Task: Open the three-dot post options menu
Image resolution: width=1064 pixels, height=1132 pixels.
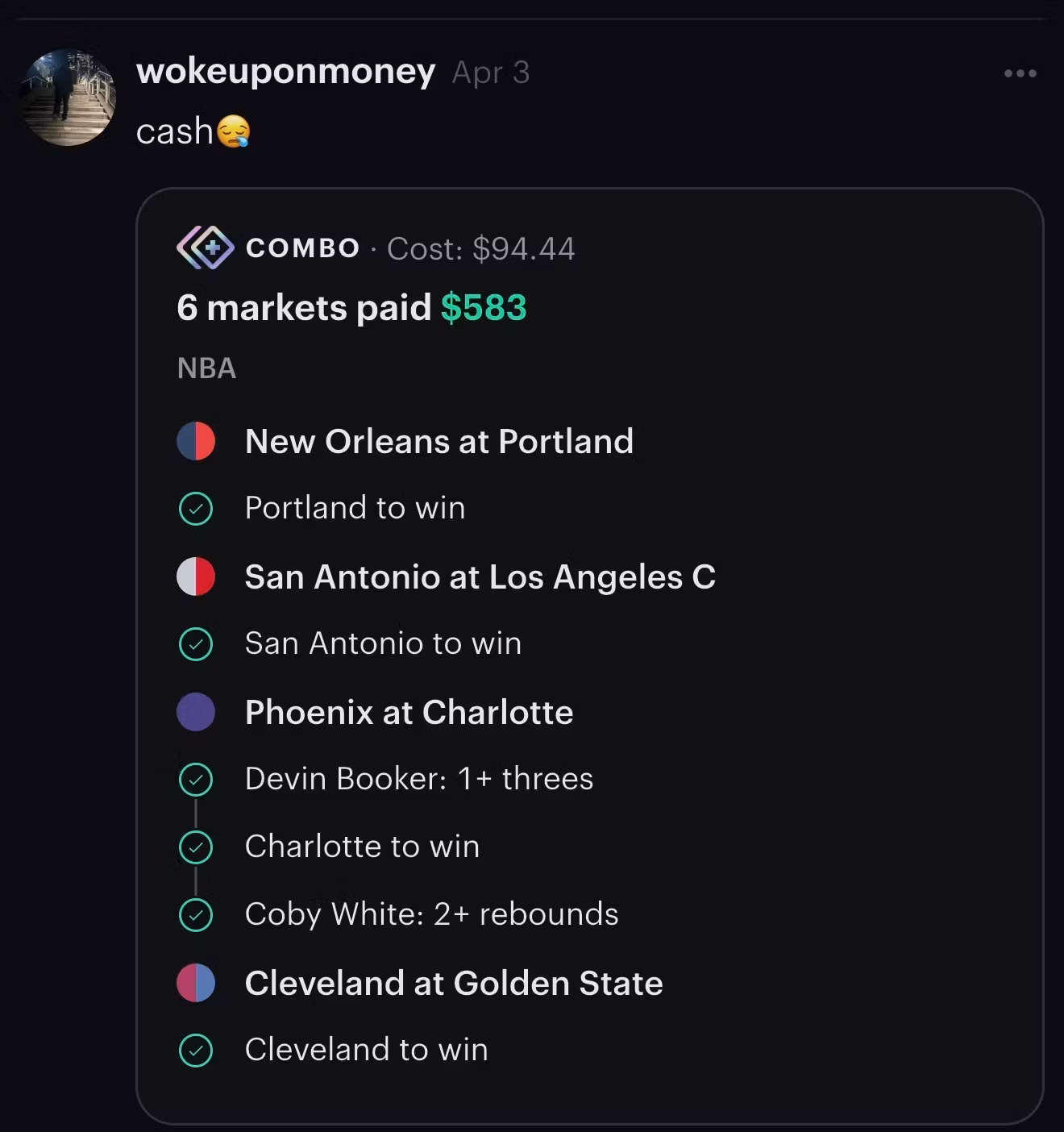Action: click(x=1020, y=73)
